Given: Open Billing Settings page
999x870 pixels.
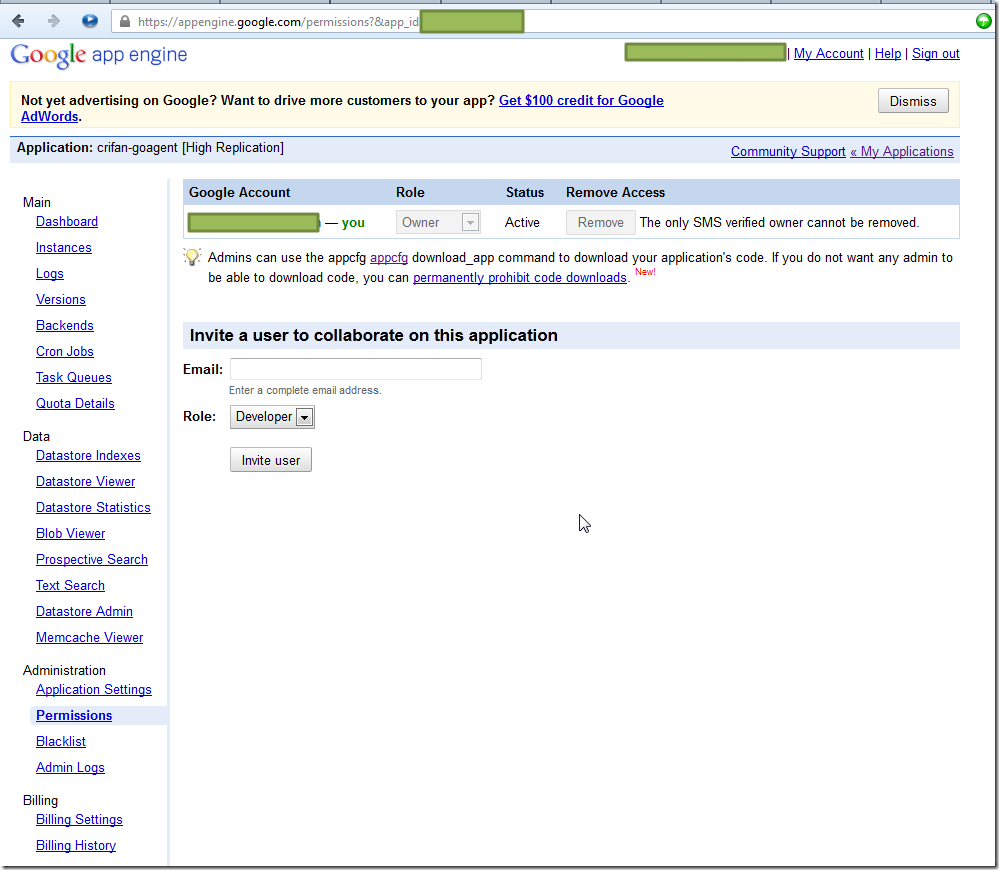Looking at the screenshot, I should coord(80,820).
